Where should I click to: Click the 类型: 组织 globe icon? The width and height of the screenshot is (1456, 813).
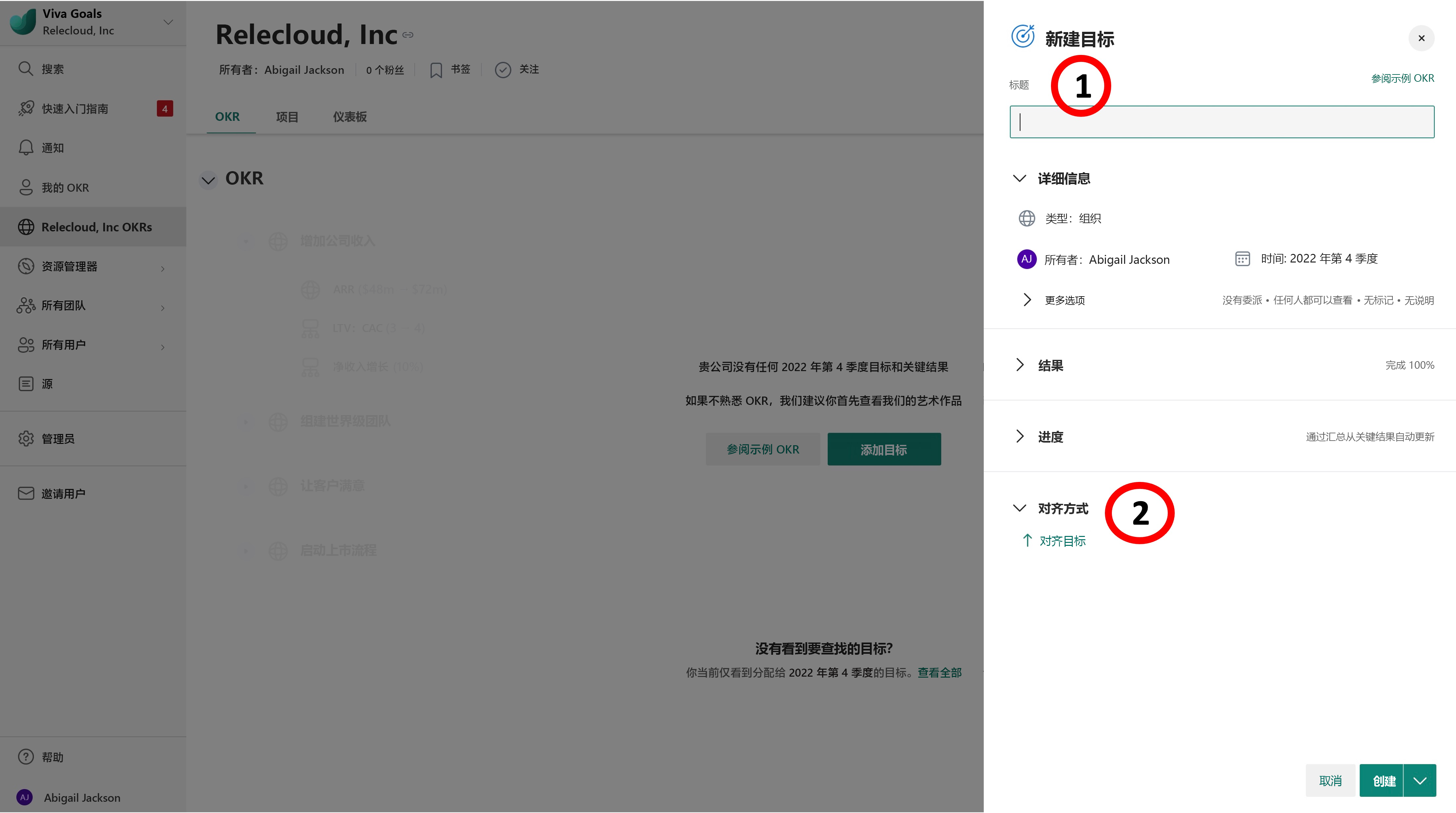(1026, 218)
